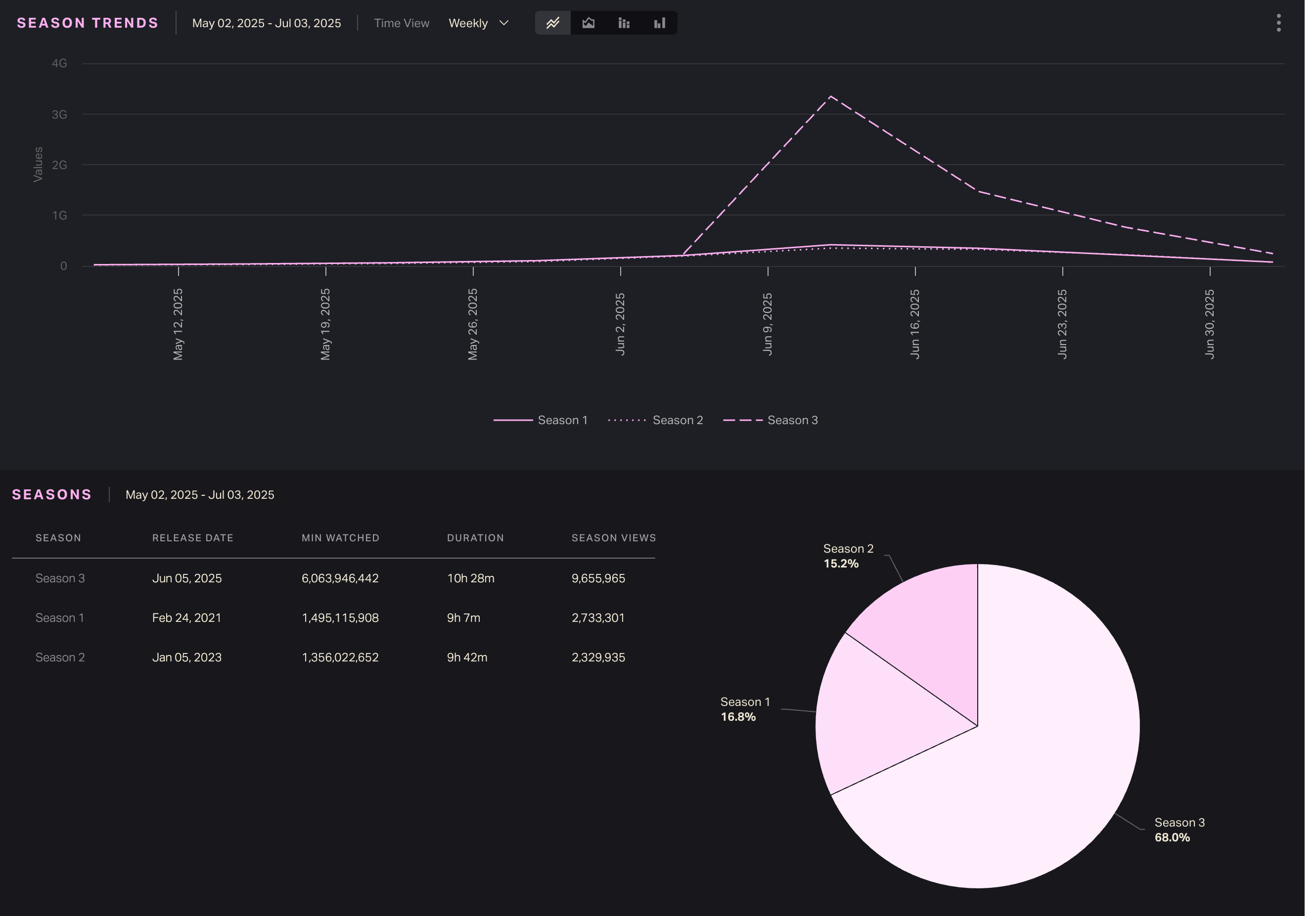The width and height of the screenshot is (1316, 916).
Task: Switch to stacked bar chart view
Action: 624,23
